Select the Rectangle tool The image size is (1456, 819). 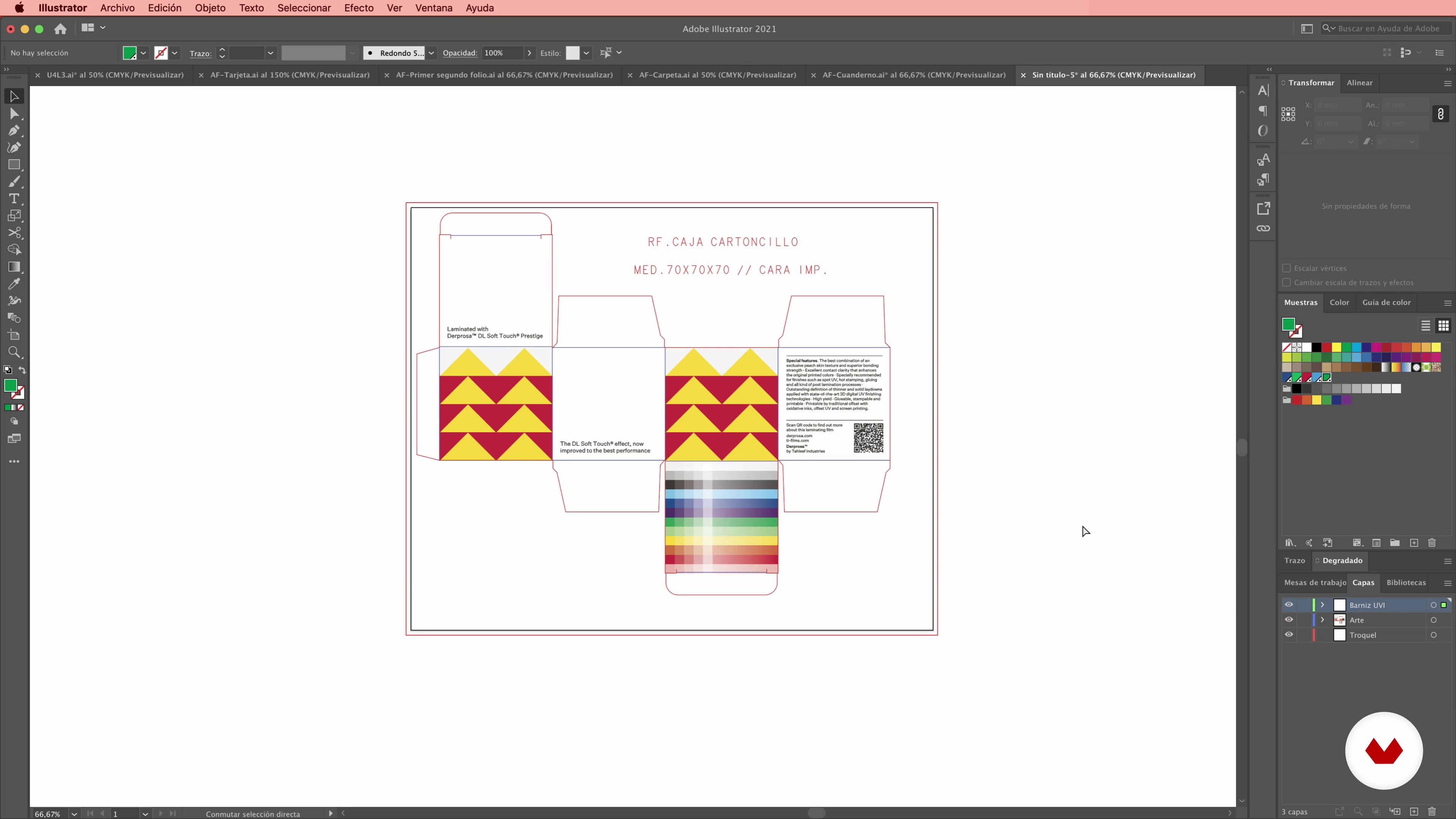[x=14, y=165]
